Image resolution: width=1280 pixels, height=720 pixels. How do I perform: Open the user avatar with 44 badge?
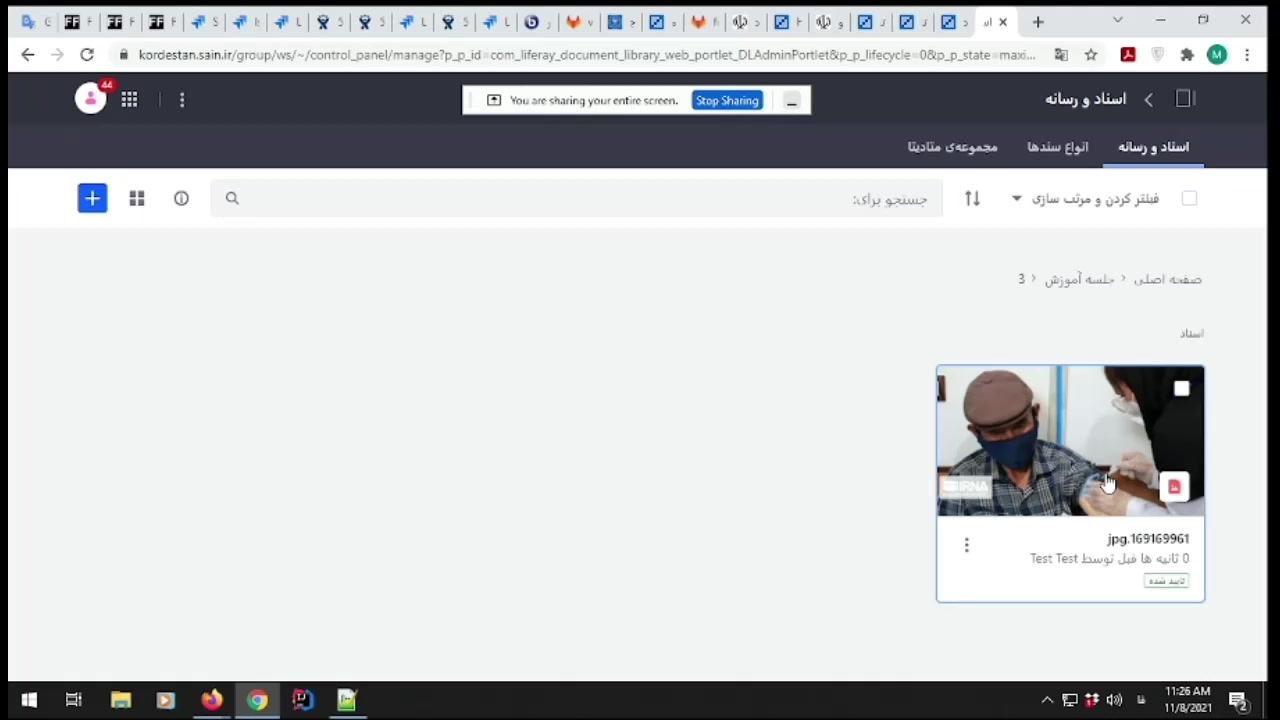91,98
